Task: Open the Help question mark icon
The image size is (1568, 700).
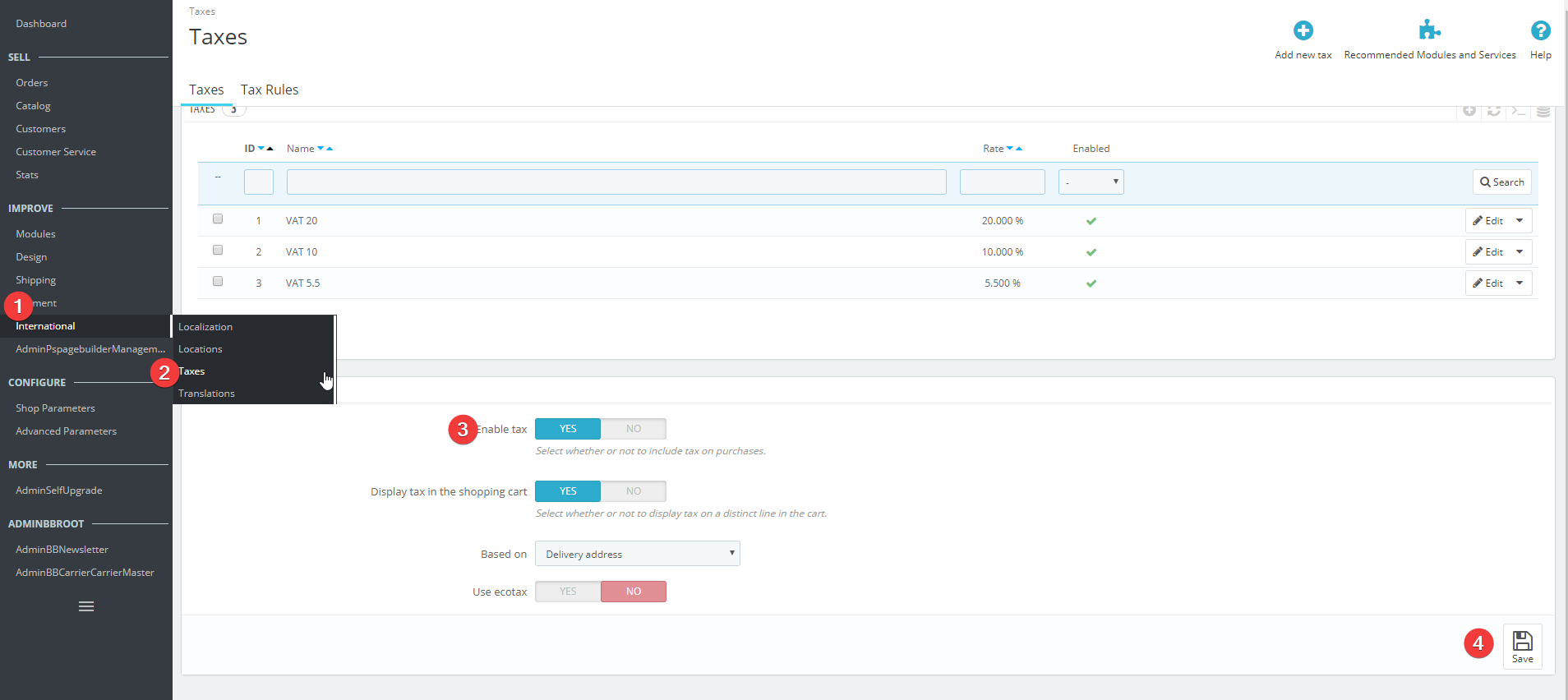Action: 1540,31
